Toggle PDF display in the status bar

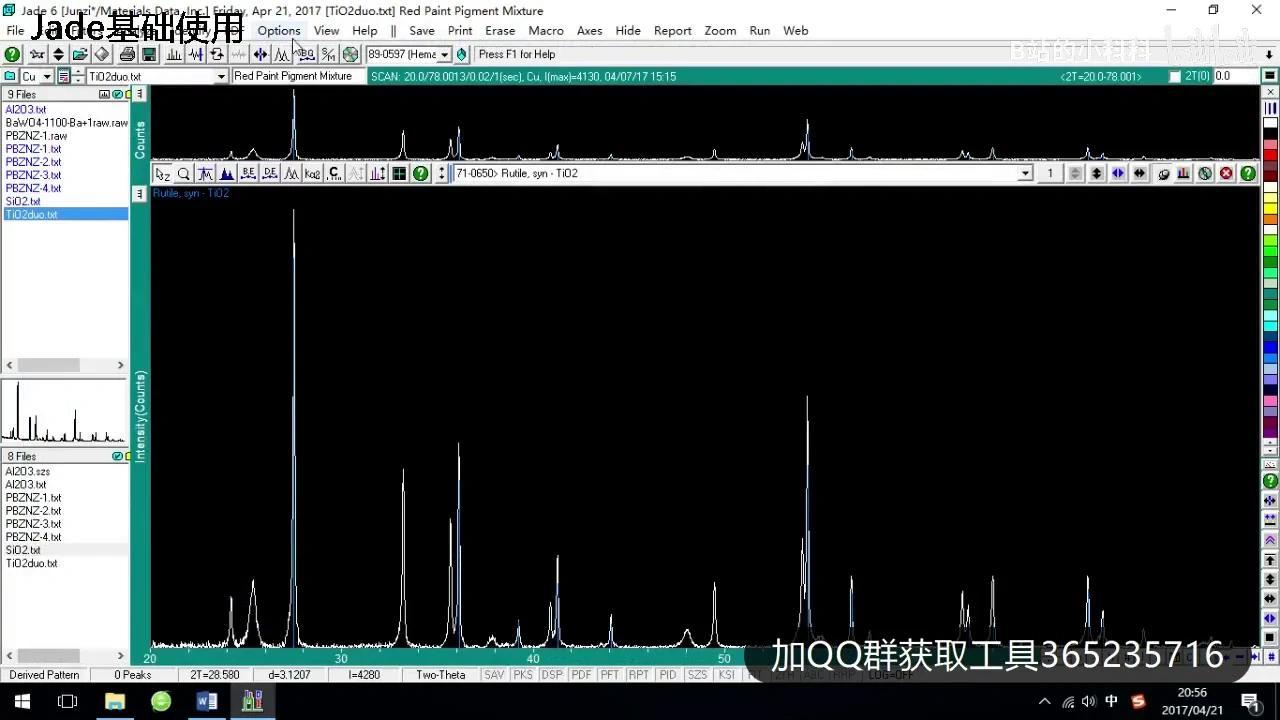(581, 675)
